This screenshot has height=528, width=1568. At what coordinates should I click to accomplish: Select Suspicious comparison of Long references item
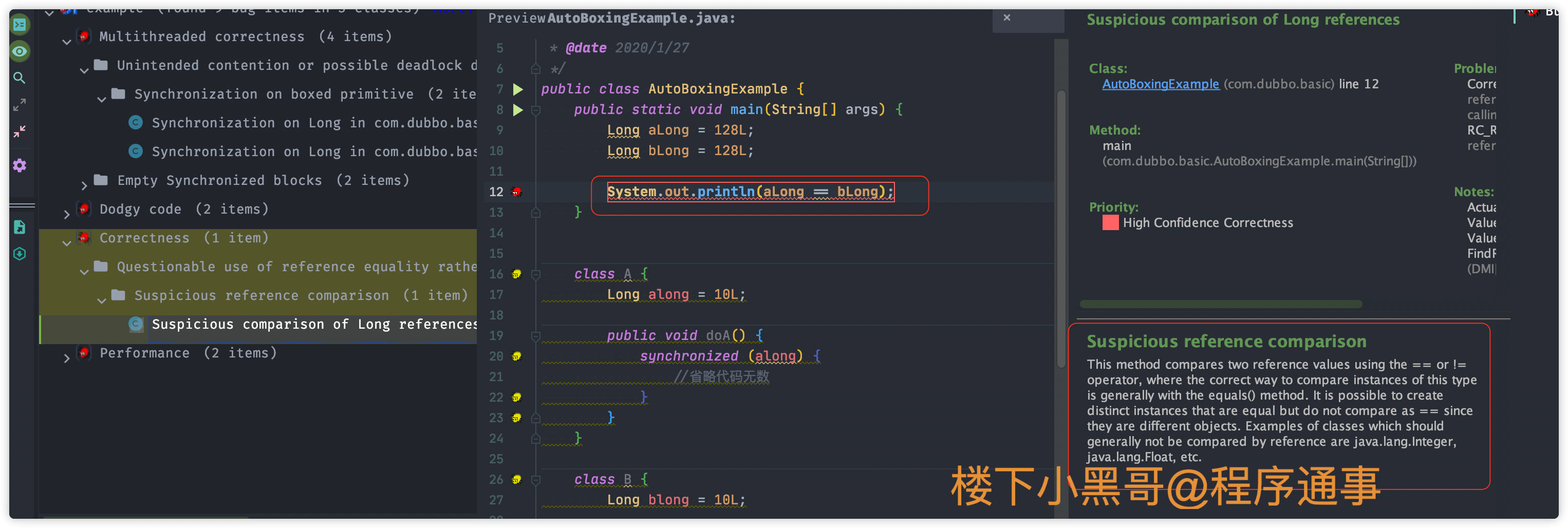point(313,324)
